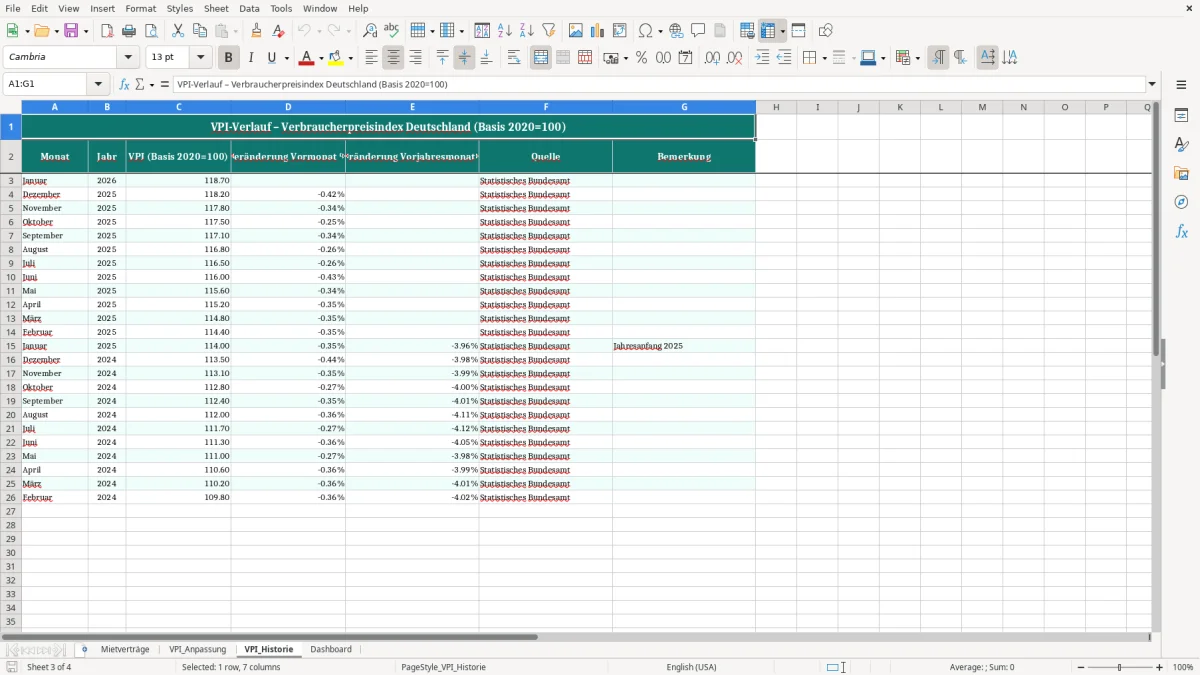Sort ascending A to Z

505,31
